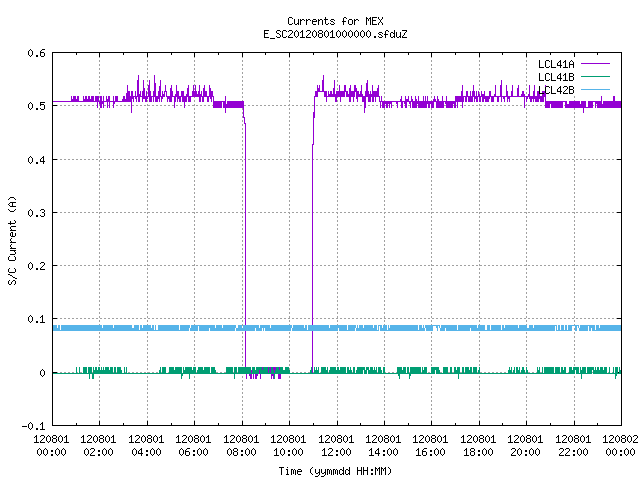Click the 120801 18:00 x-axis tick label
This screenshot has height=480, width=640.
tap(478, 445)
